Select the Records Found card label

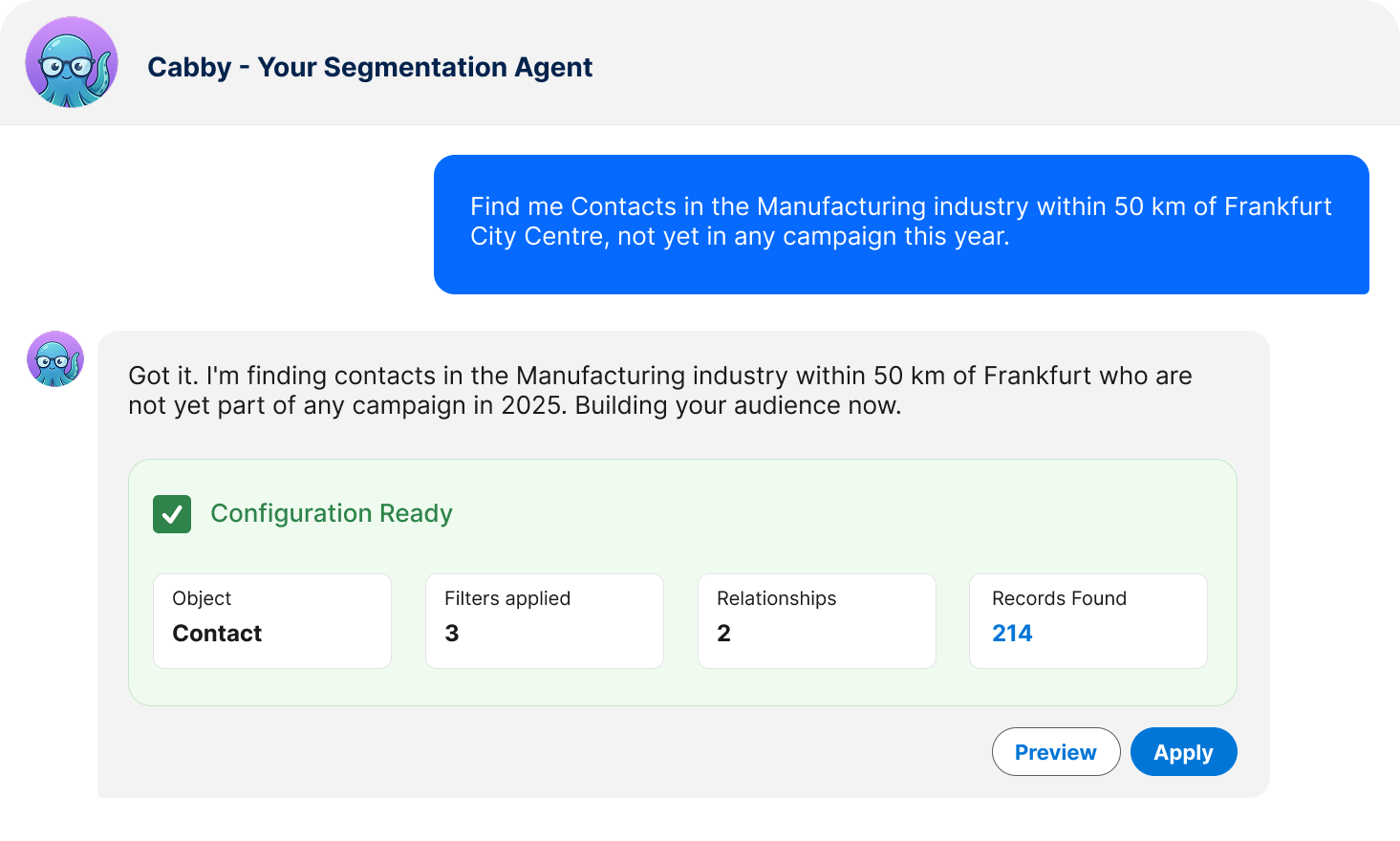1059,598
